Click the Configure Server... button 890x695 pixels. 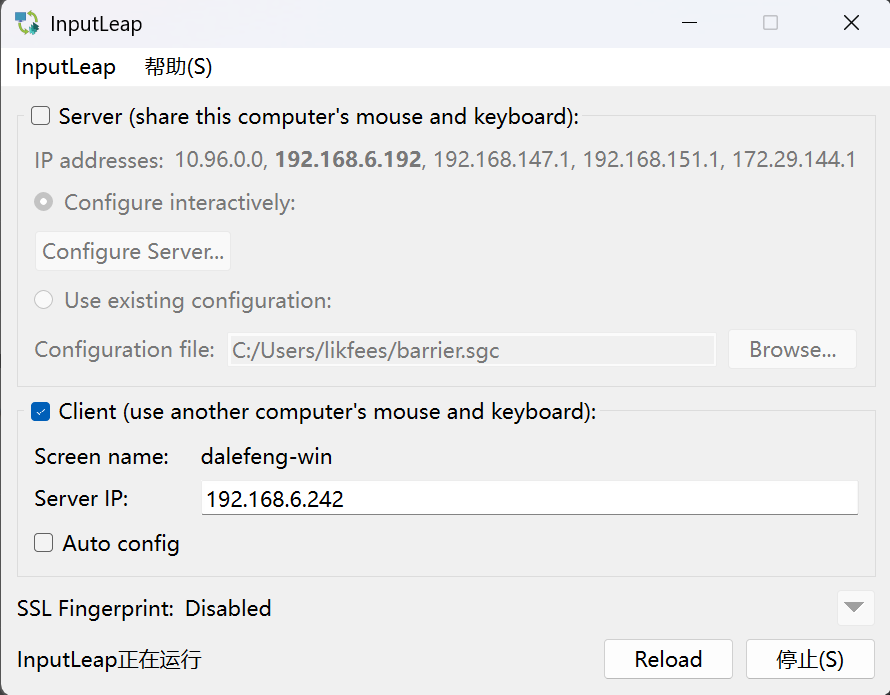pos(133,251)
